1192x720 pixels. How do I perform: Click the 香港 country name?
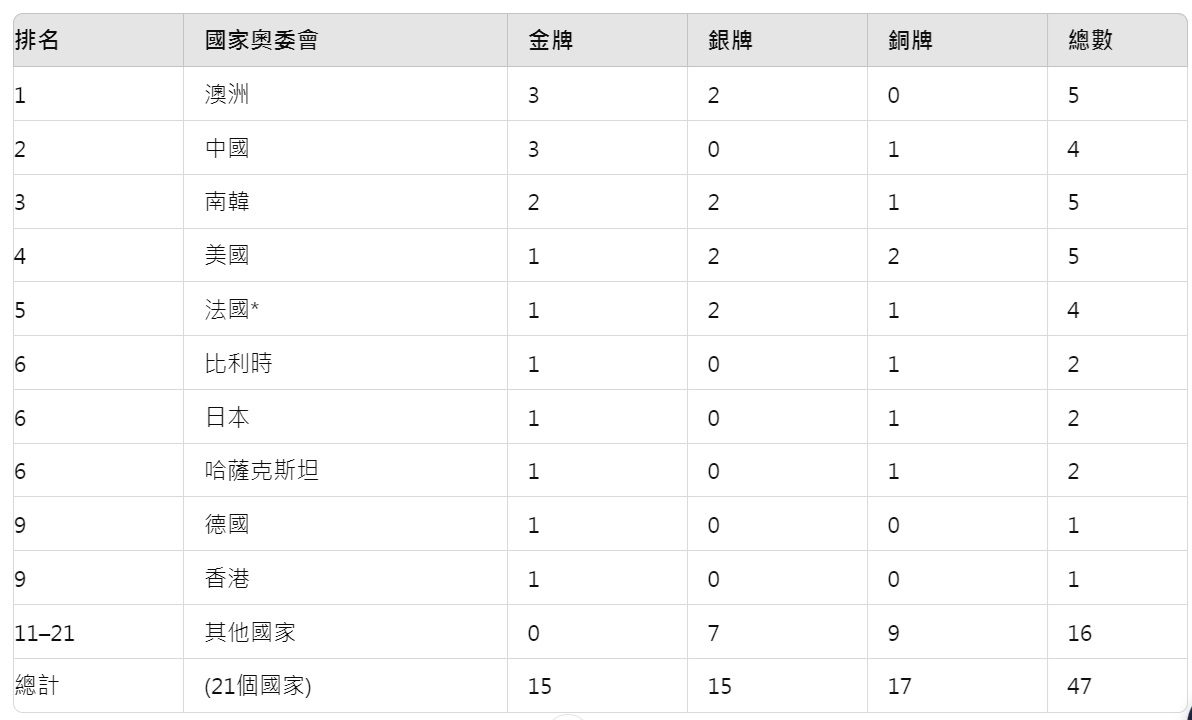click(227, 578)
